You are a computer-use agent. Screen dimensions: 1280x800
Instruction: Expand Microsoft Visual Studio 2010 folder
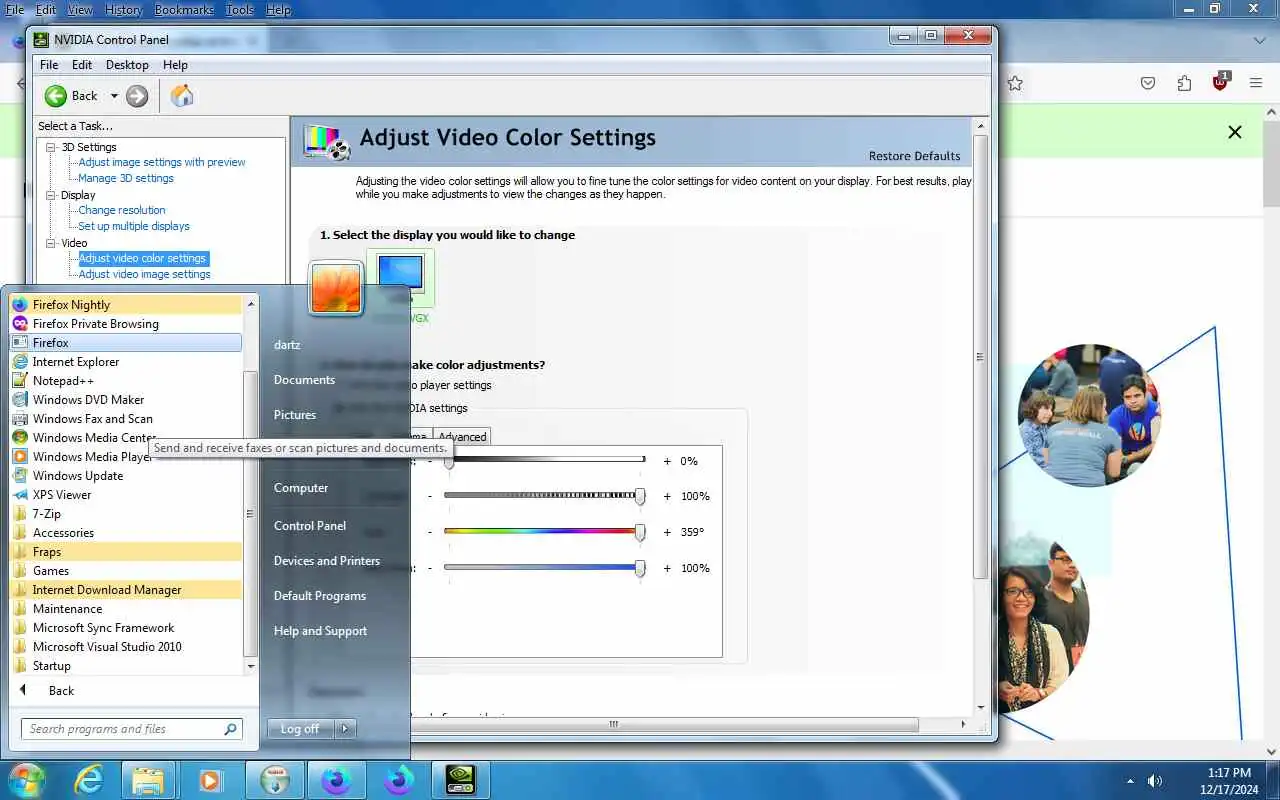[x=126, y=647]
